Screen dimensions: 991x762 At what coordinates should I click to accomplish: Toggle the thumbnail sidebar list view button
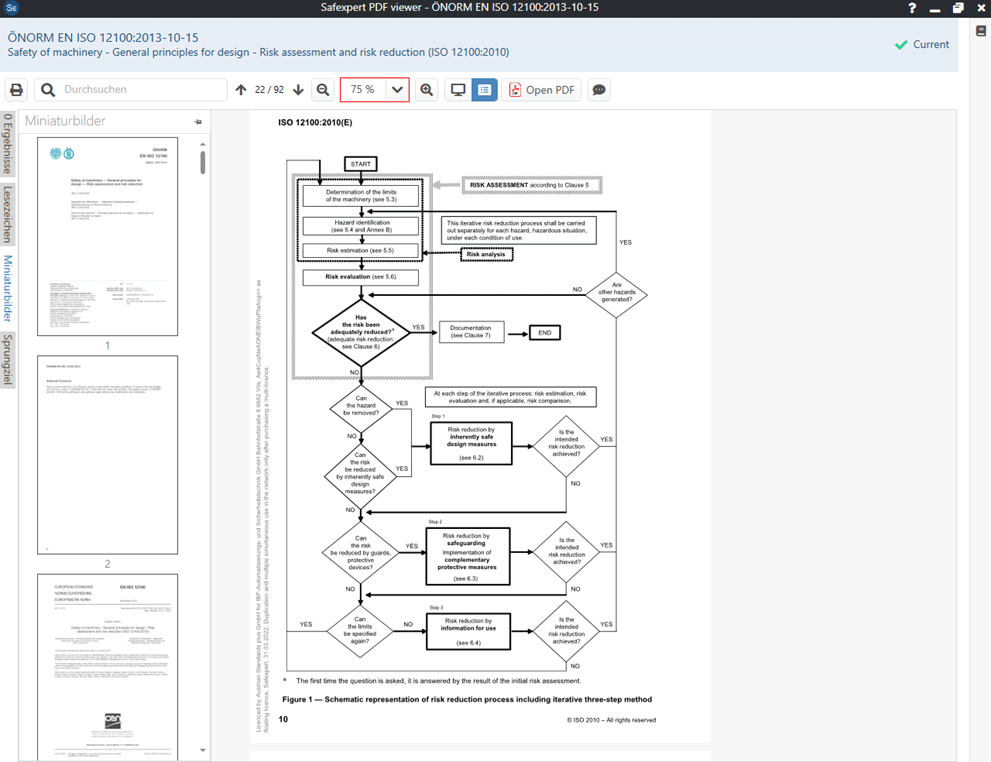[x=485, y=90]
